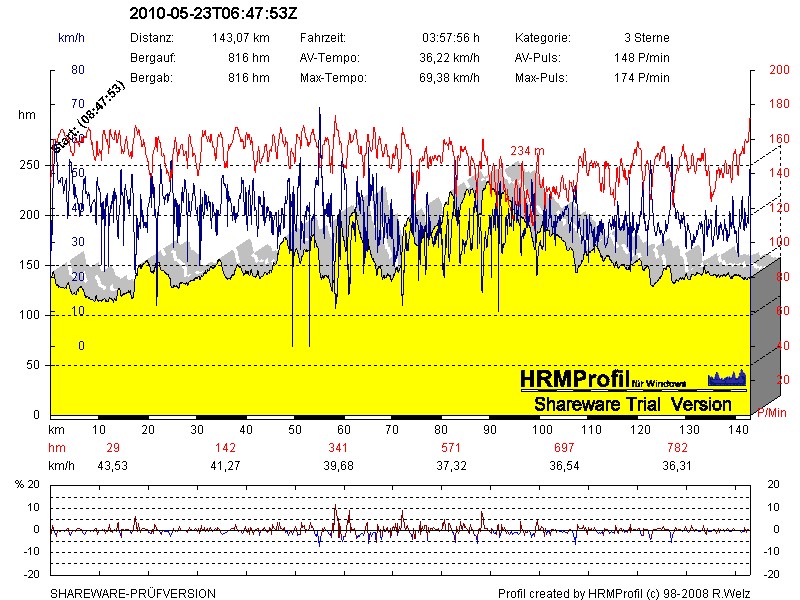Select the Kategorie 3 Sterne rating
This screenshot has width=800, height=600.
[x=646, y=37]
